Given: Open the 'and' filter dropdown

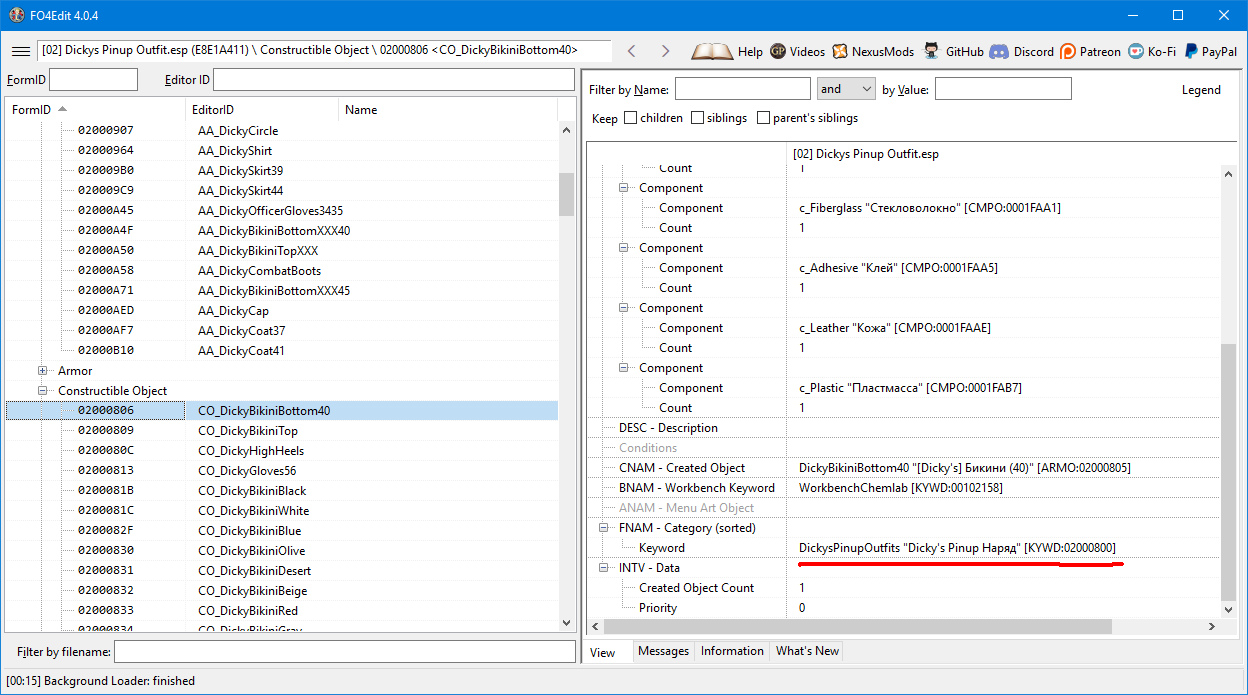Looking at the screenshot, I should (846, 89).
